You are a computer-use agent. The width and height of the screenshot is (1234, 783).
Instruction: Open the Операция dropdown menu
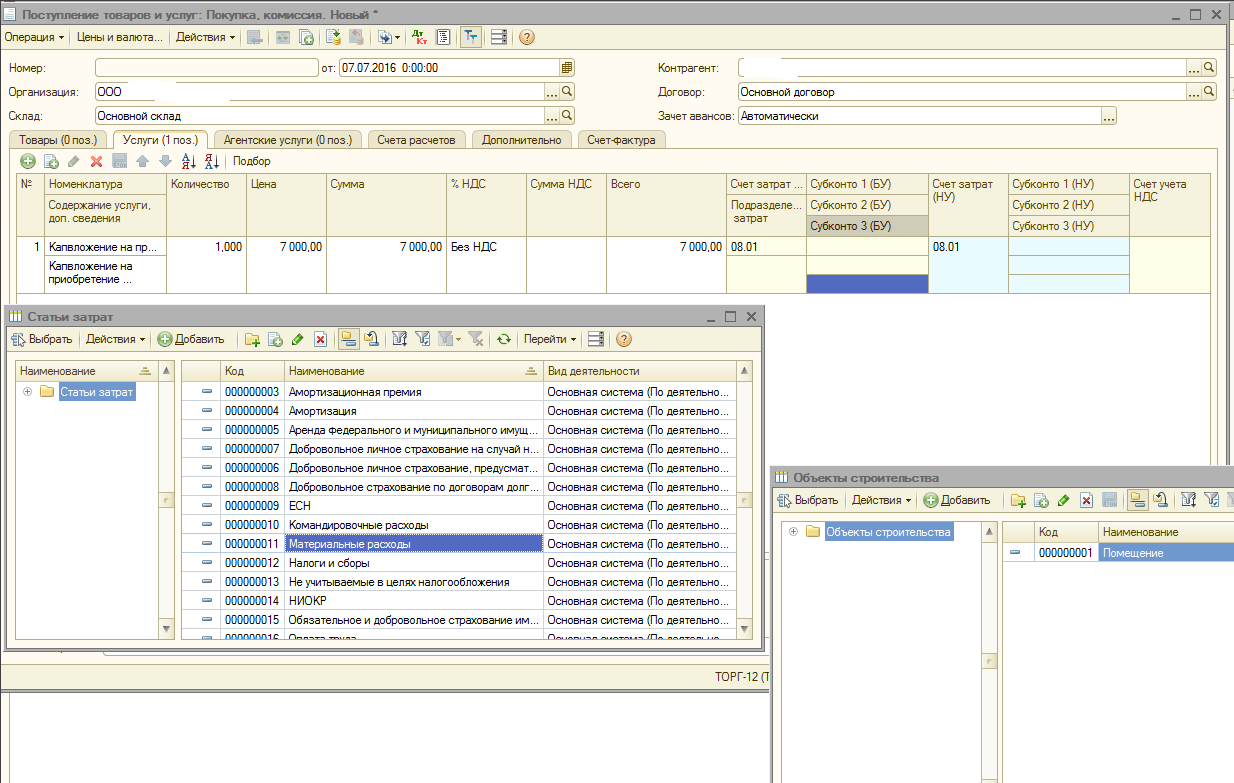click(x=34, y=37)
